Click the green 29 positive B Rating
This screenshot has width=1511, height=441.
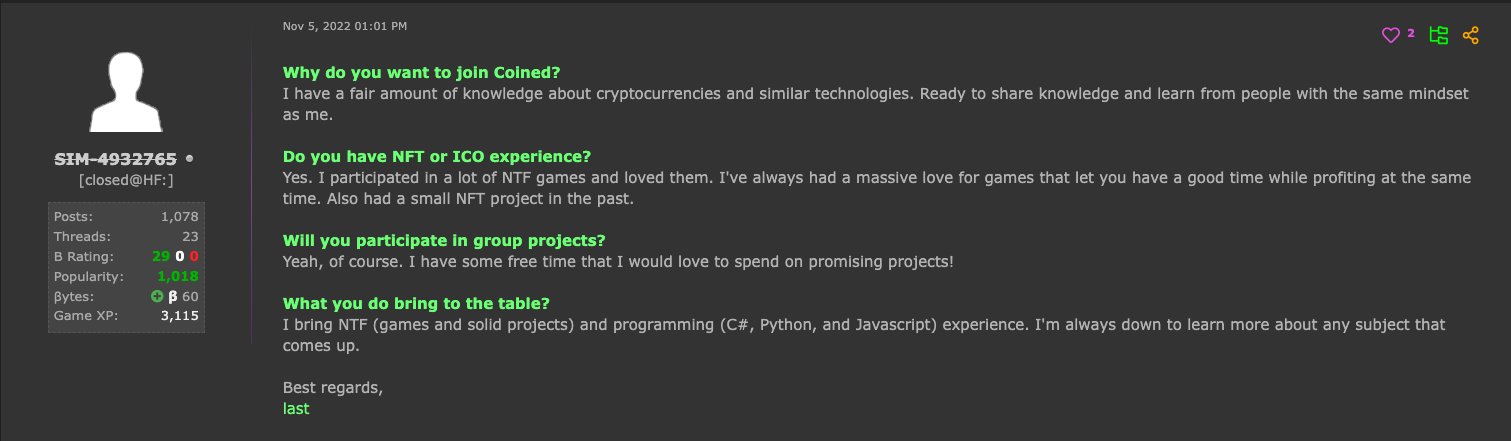(161, 256)
